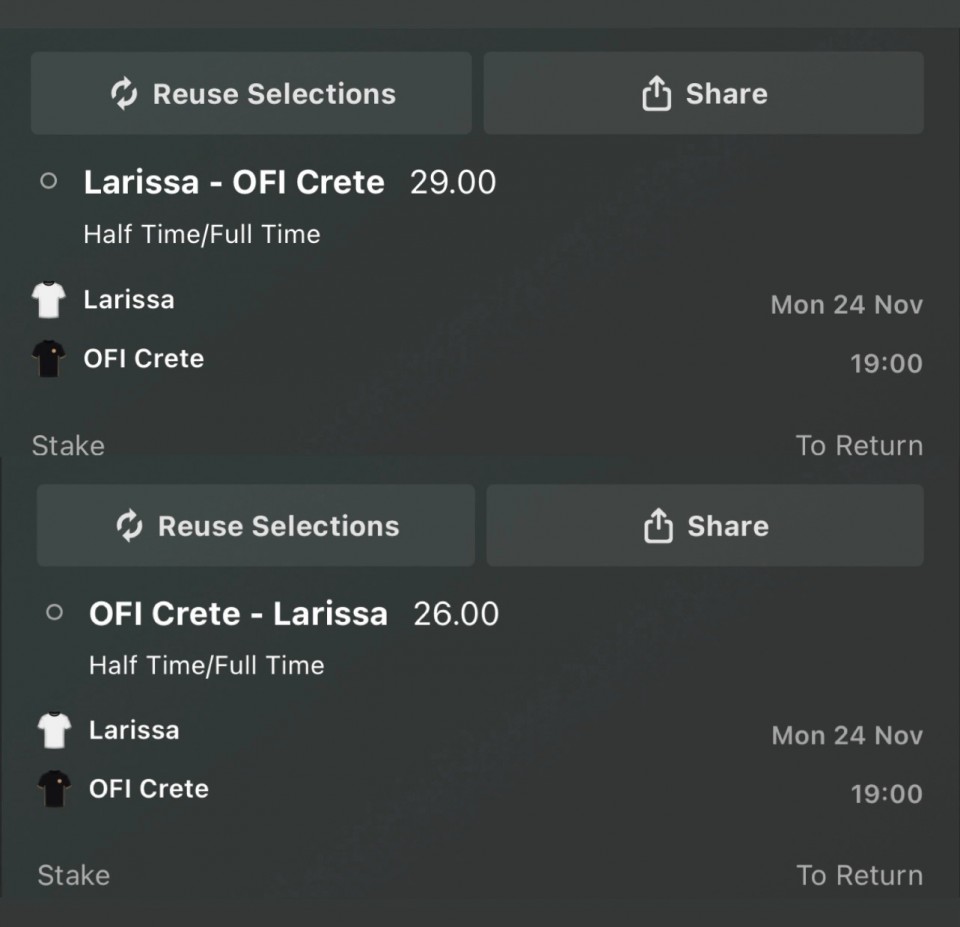The image size is (960, 927).
Task: Click the To Return label of the 26.00 bet
Action: click(x=859, y=875)
